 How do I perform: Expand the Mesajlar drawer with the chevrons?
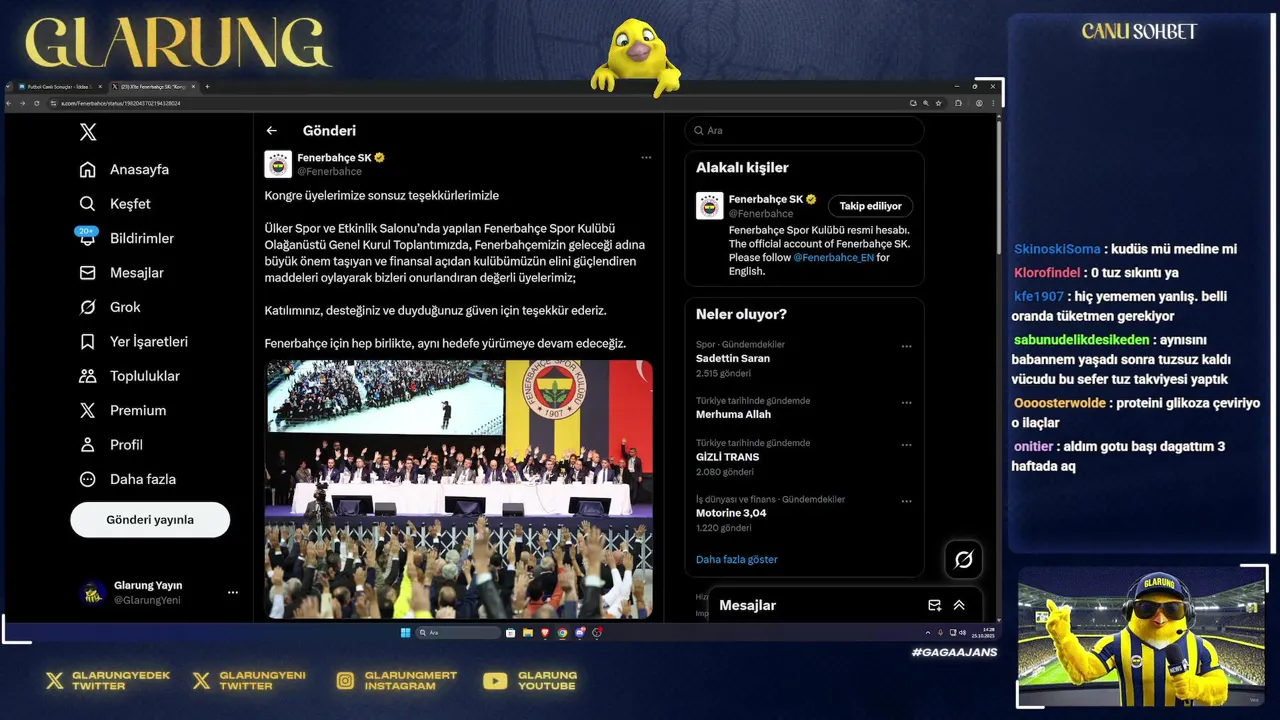coord(959,605)
